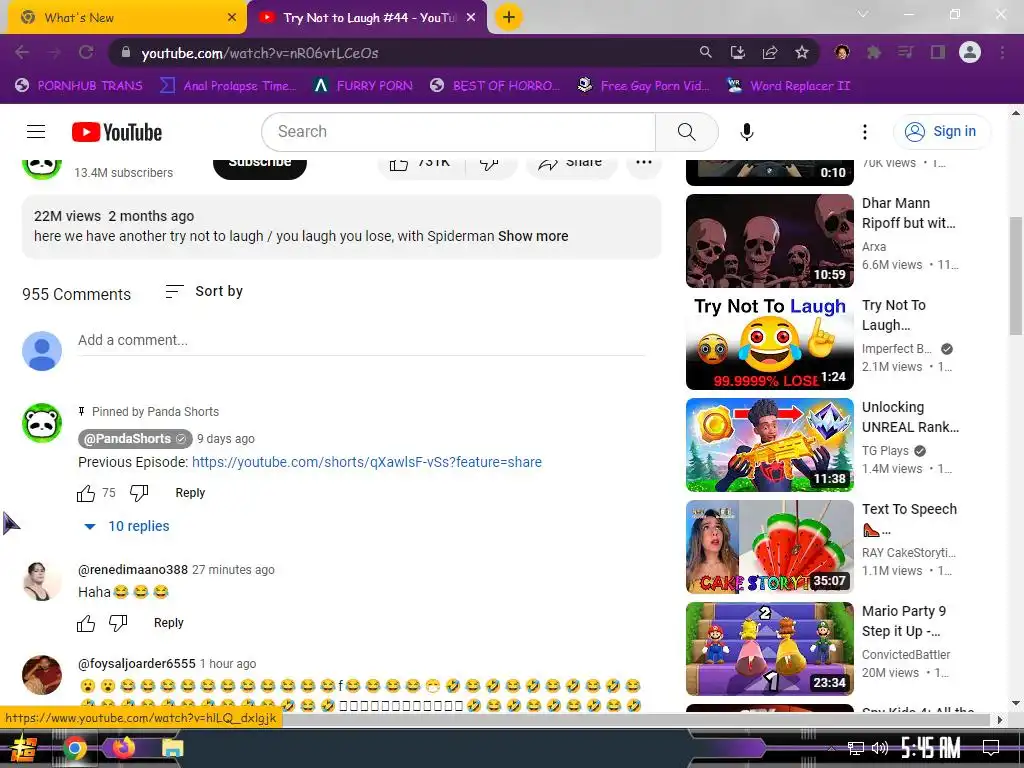Screen dimensions: 1024x768
Task: Open the YouTube hamburger guide menu
Action: click(x=36, y=132)
